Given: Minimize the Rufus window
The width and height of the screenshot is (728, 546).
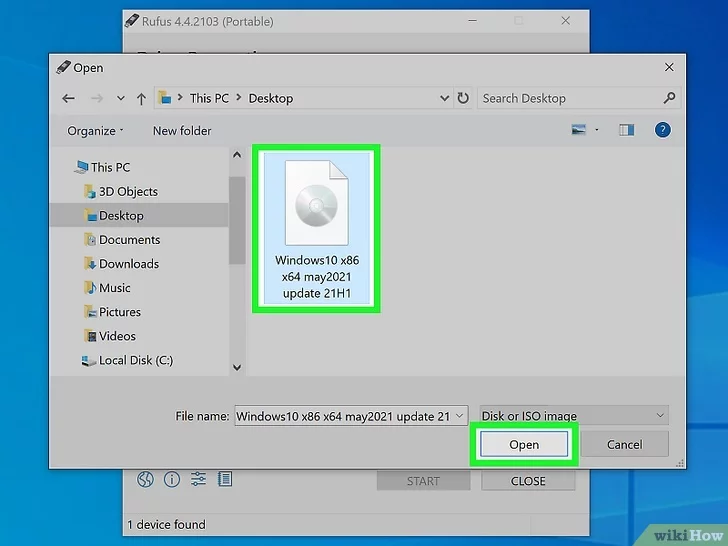Looking at the screenshot, I should [x=472, y=21].
